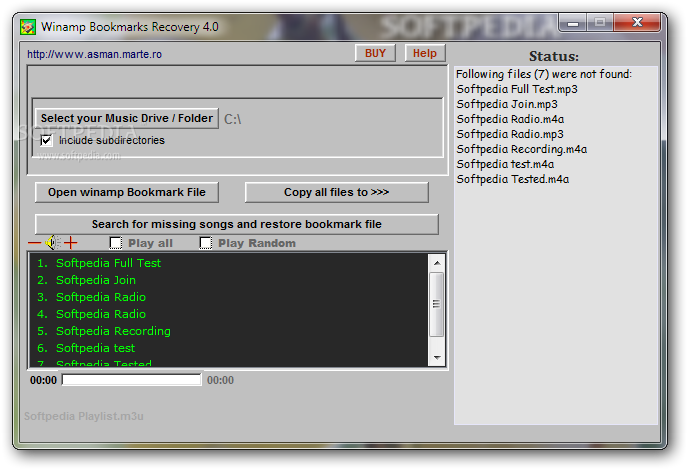Click the playlist scrollbar down arrow
The height and width of the screenshot is (470, 688).
(437, 358)
